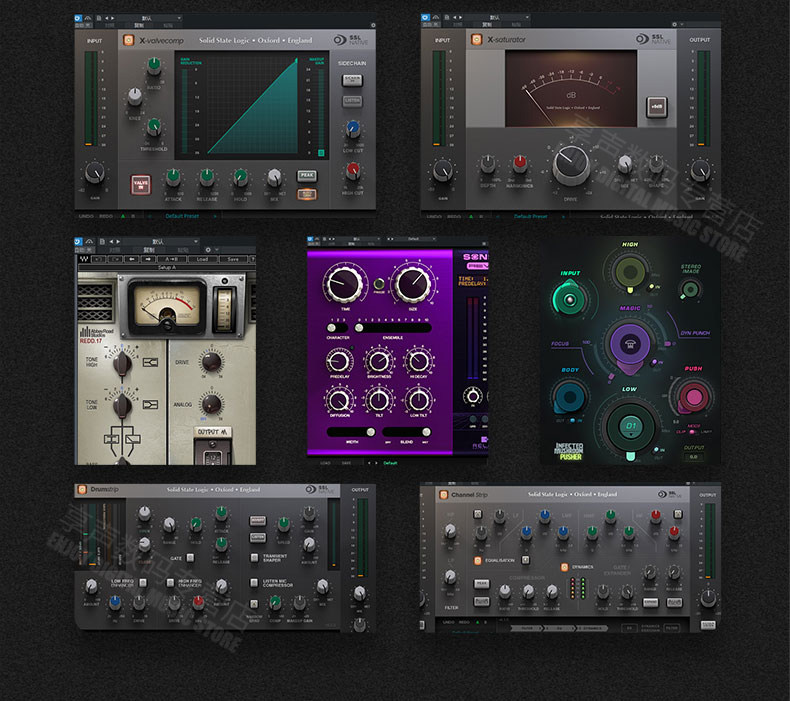Image resolution: width=790 pixels, height=701 pixels.
Task: Click the large DRIVE knob in X-saturator
Action: 571,165
